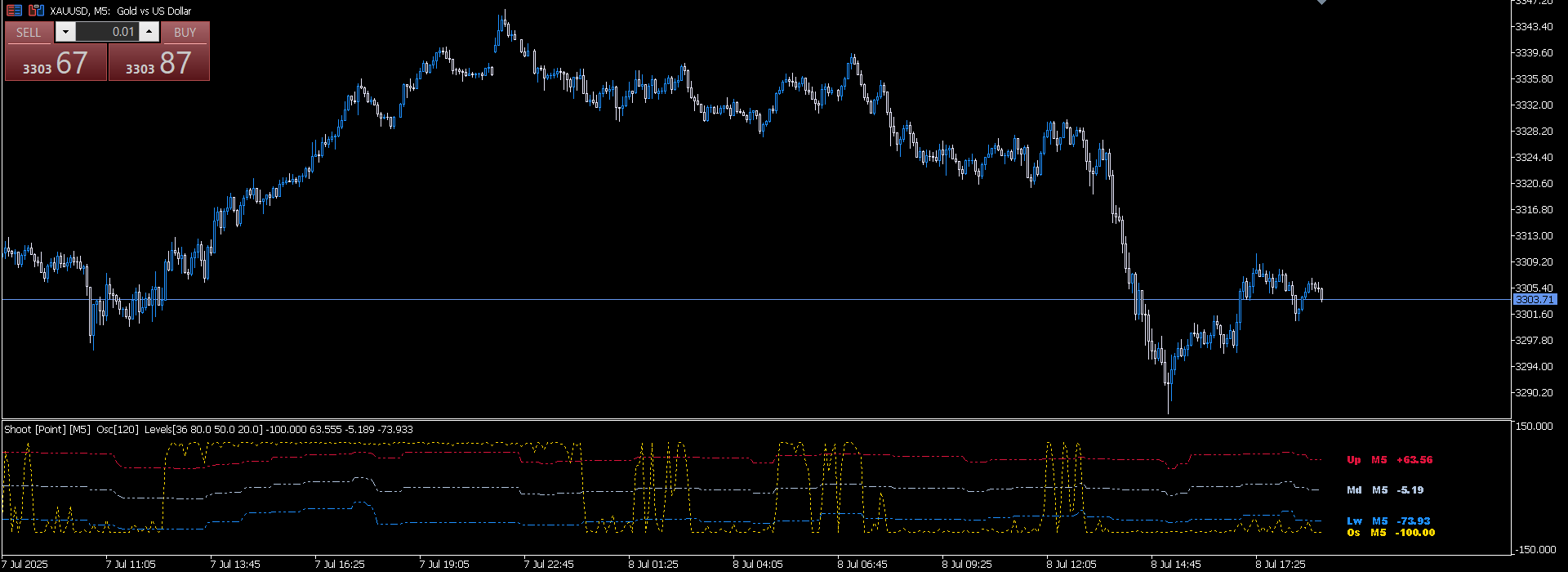This screenshot has width=1568, height=572.
Task: Click the 3316.80 price scale label
Action: (1534, 210)
